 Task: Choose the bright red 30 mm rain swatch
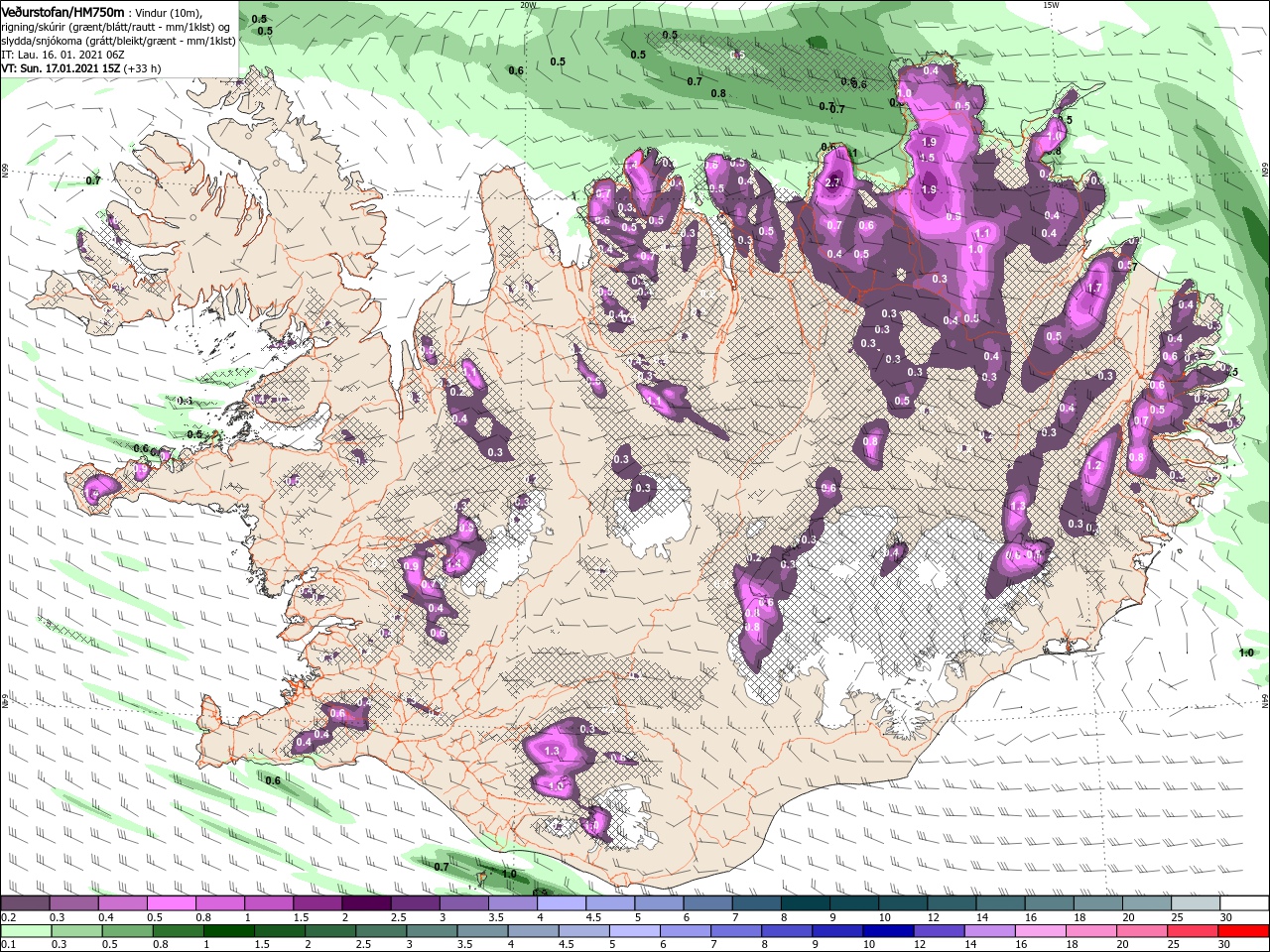coord(1244,931)
